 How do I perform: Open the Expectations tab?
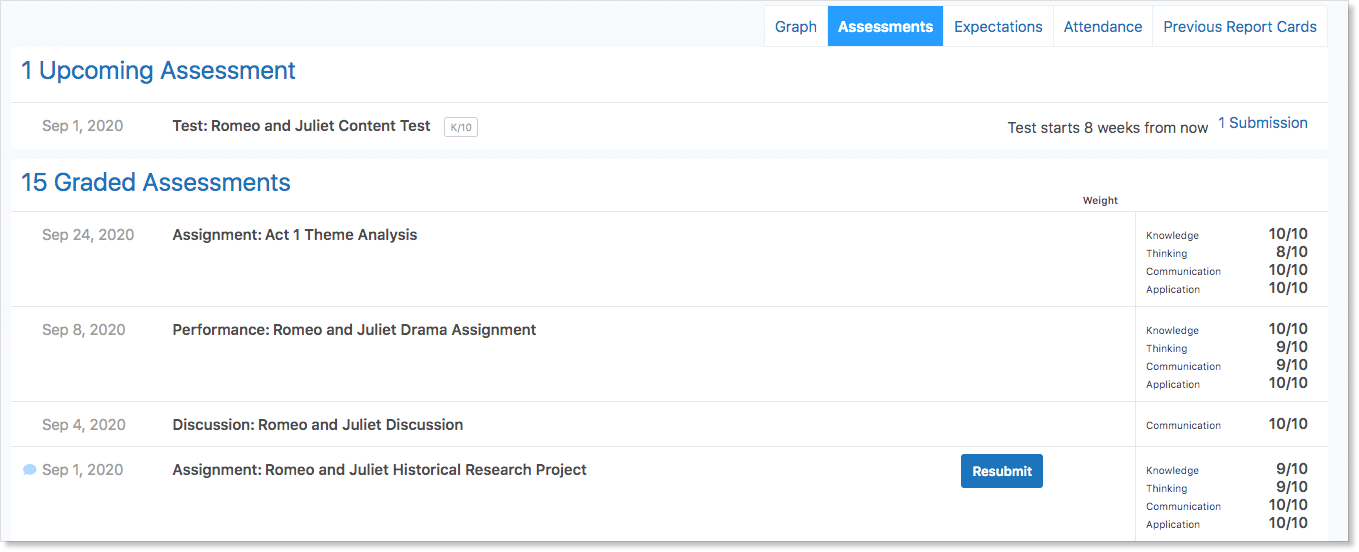998,27
